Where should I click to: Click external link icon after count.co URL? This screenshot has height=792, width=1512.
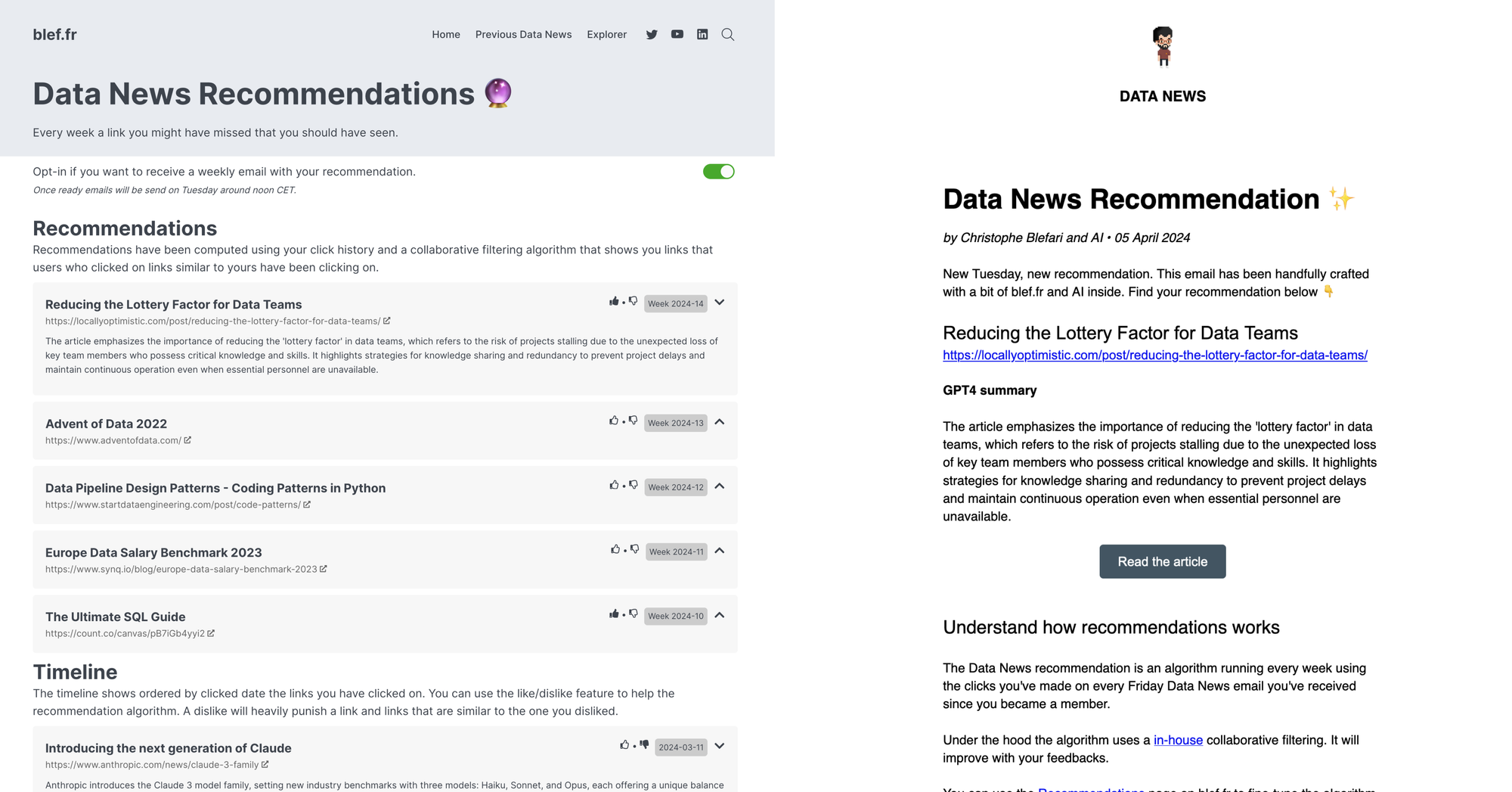pyautogui.click(x=211, y=633)
